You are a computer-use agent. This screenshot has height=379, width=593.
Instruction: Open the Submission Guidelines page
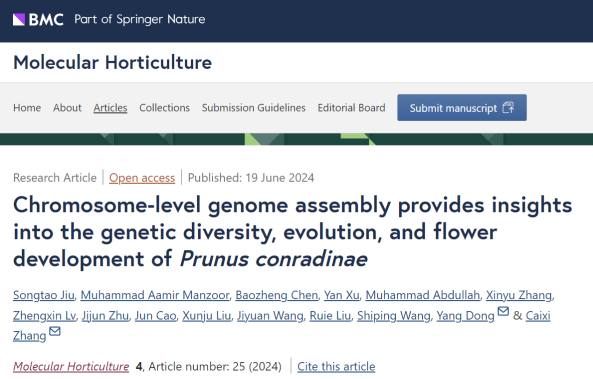pyautogui.click(x=253, y=108)
